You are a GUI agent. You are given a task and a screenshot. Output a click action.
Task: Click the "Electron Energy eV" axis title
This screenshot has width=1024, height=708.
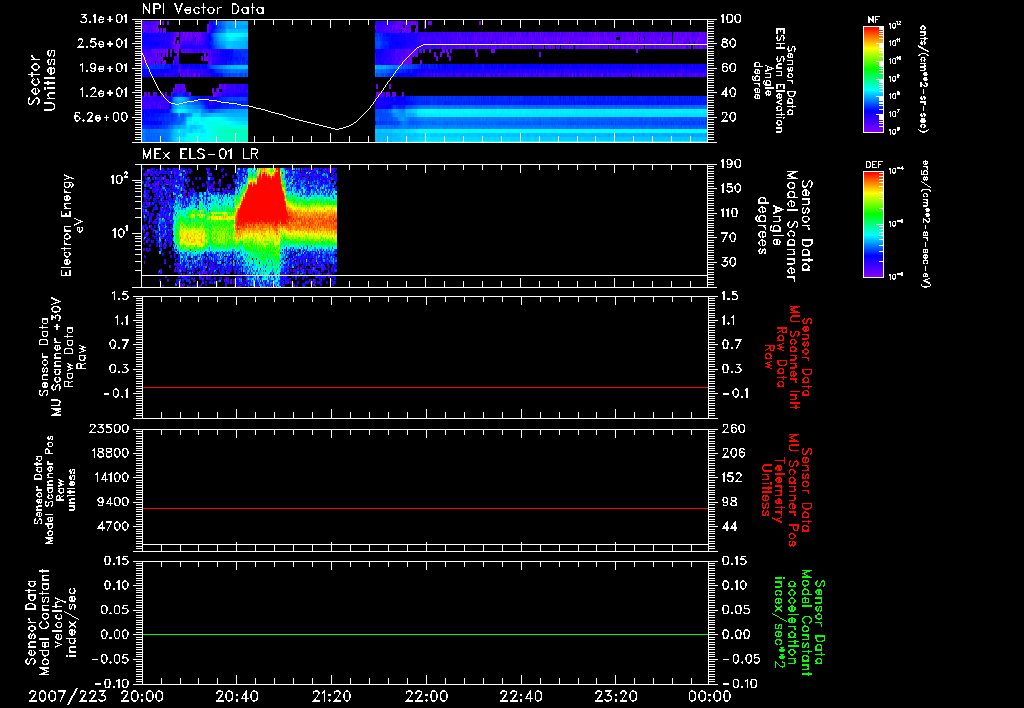[71, 225]
